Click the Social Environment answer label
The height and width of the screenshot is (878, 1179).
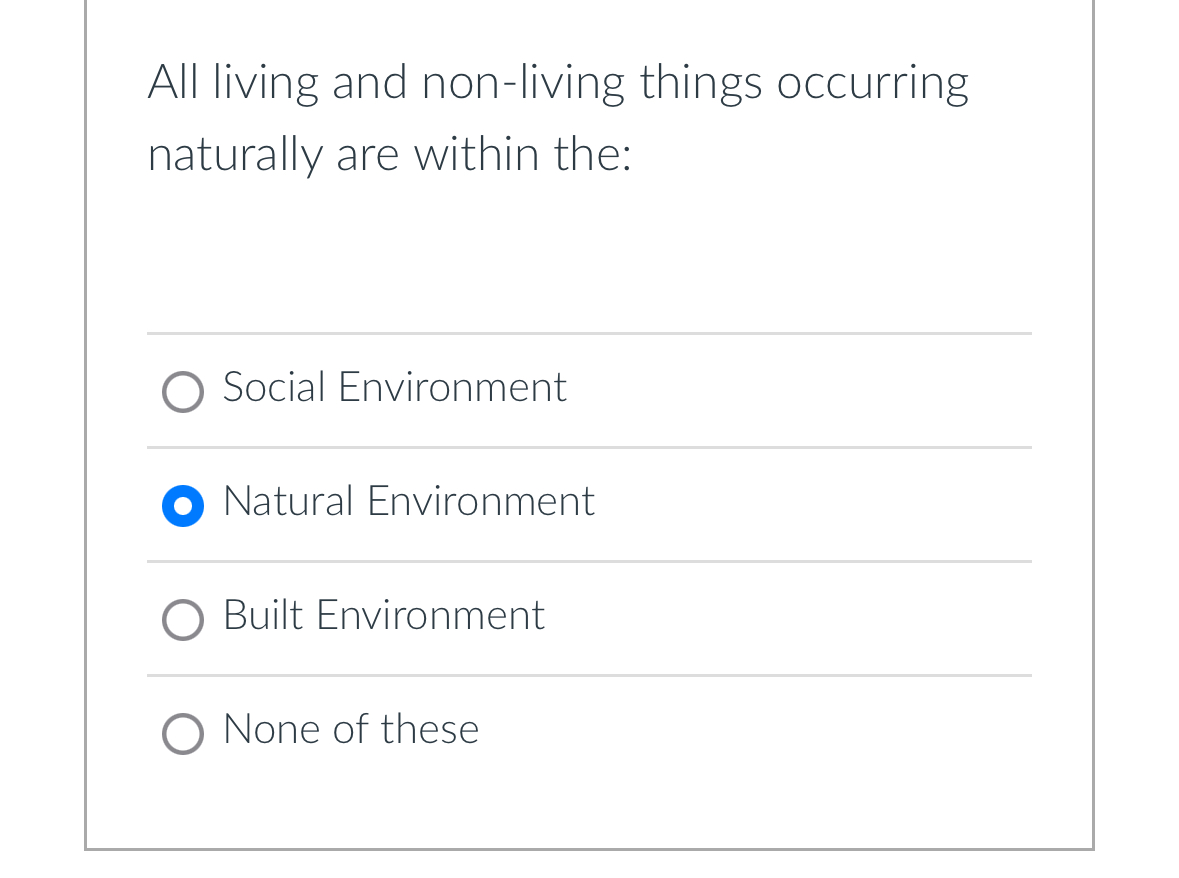pyautogui.click(x=394, y=388)
